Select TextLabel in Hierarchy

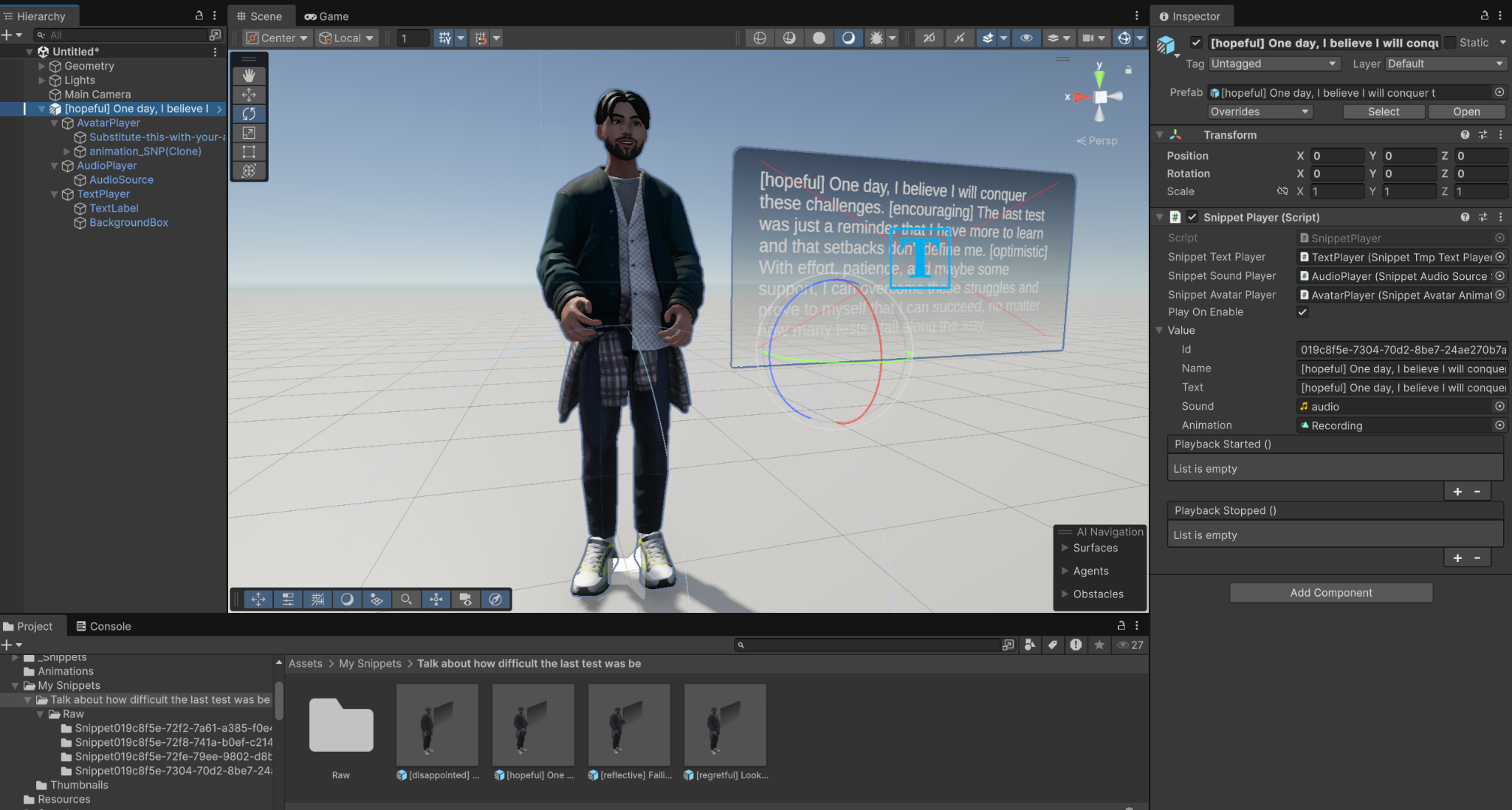pyautogui.click(x=114, y=208)
